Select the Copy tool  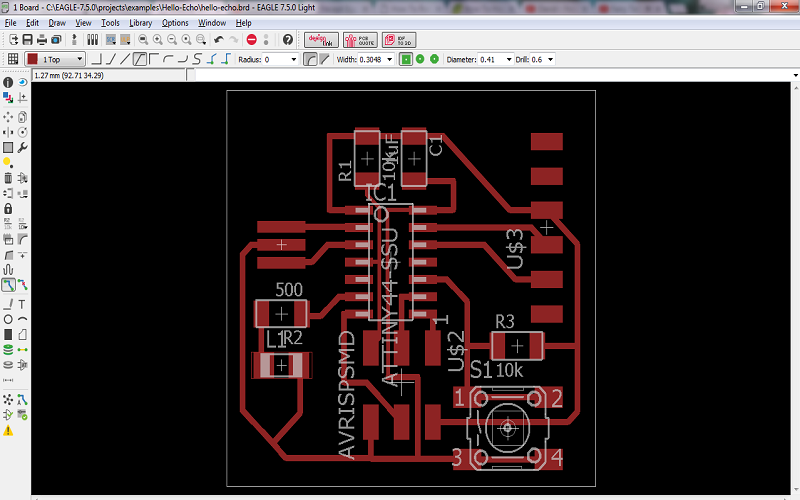click(x=22, y=117)
